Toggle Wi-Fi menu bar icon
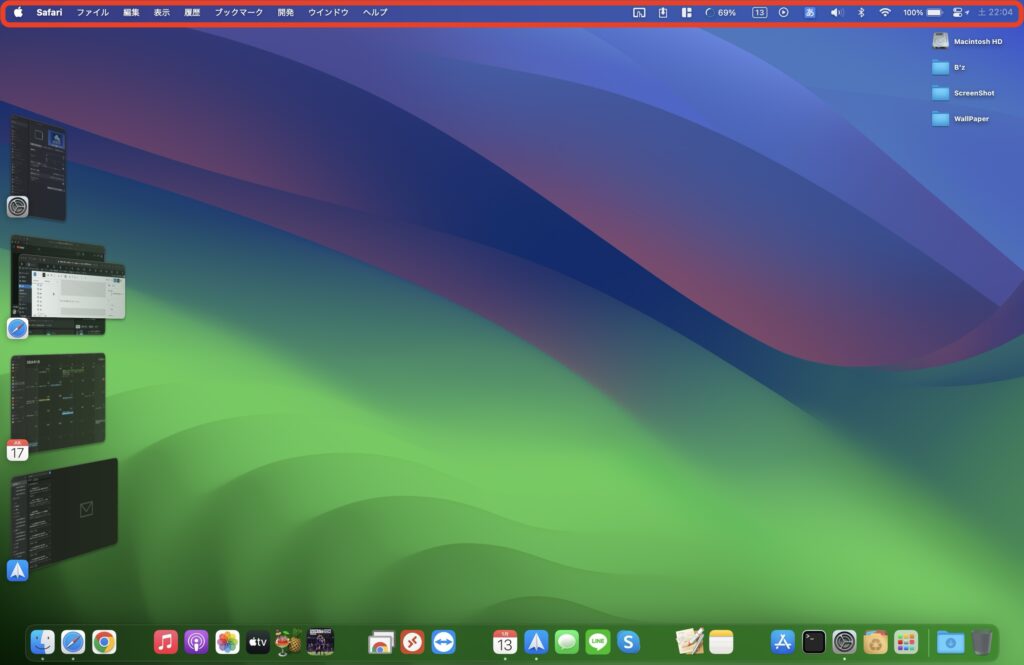The height and width of the screenshot is (665, 1024). 884,13
